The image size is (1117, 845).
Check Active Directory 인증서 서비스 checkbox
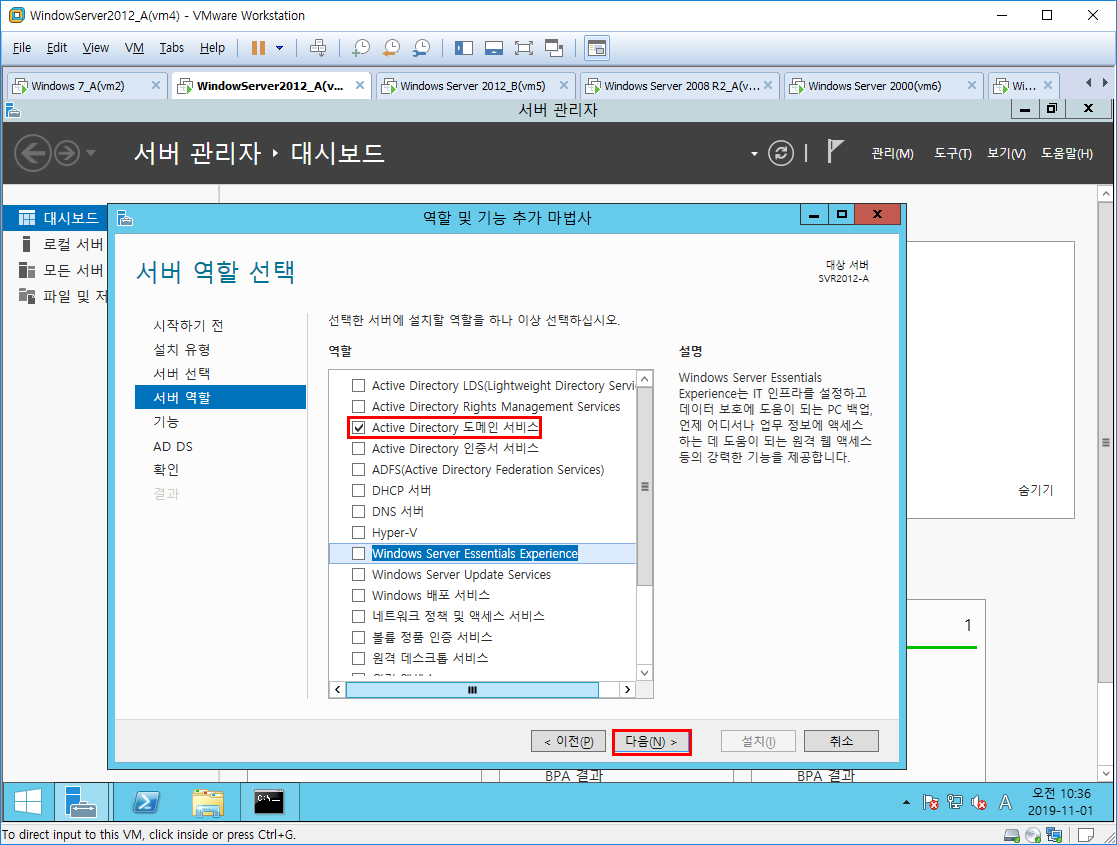(358, 449)
